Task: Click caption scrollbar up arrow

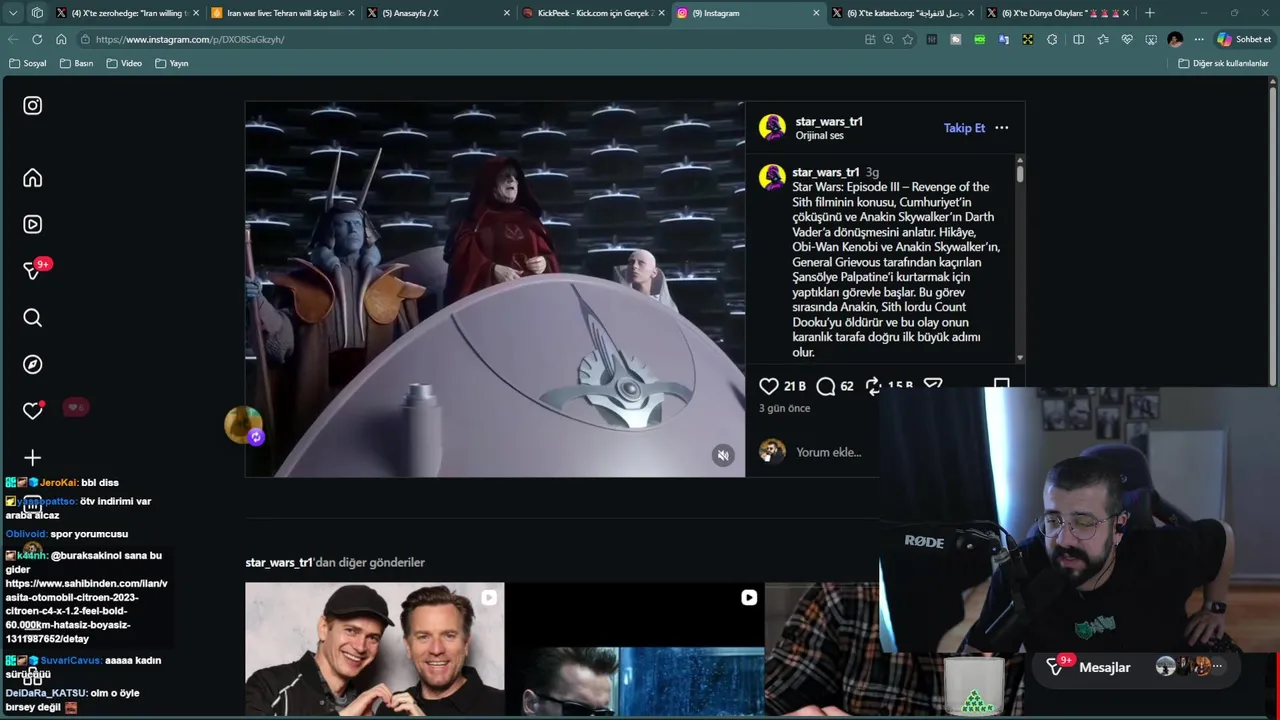Action: pos(1020,160)
